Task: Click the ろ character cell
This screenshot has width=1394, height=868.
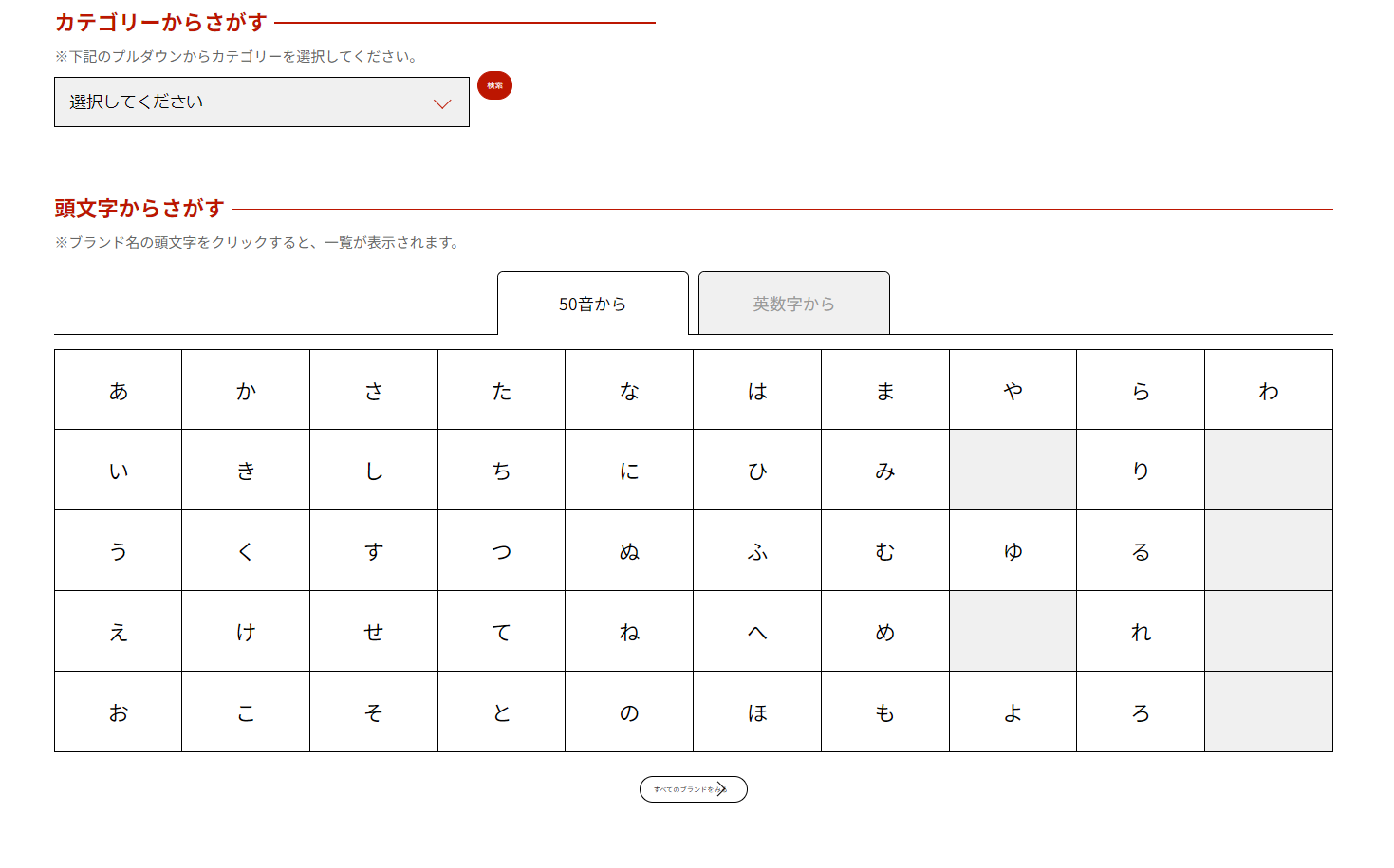Action: coord(1141,712)
